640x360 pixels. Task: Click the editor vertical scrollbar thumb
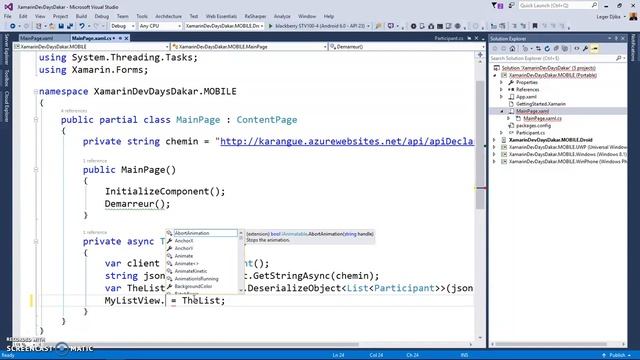[480, 146]
